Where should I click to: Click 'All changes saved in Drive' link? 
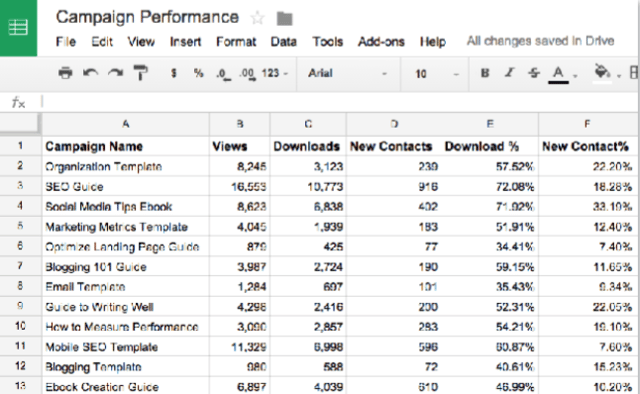click(540, 41)
